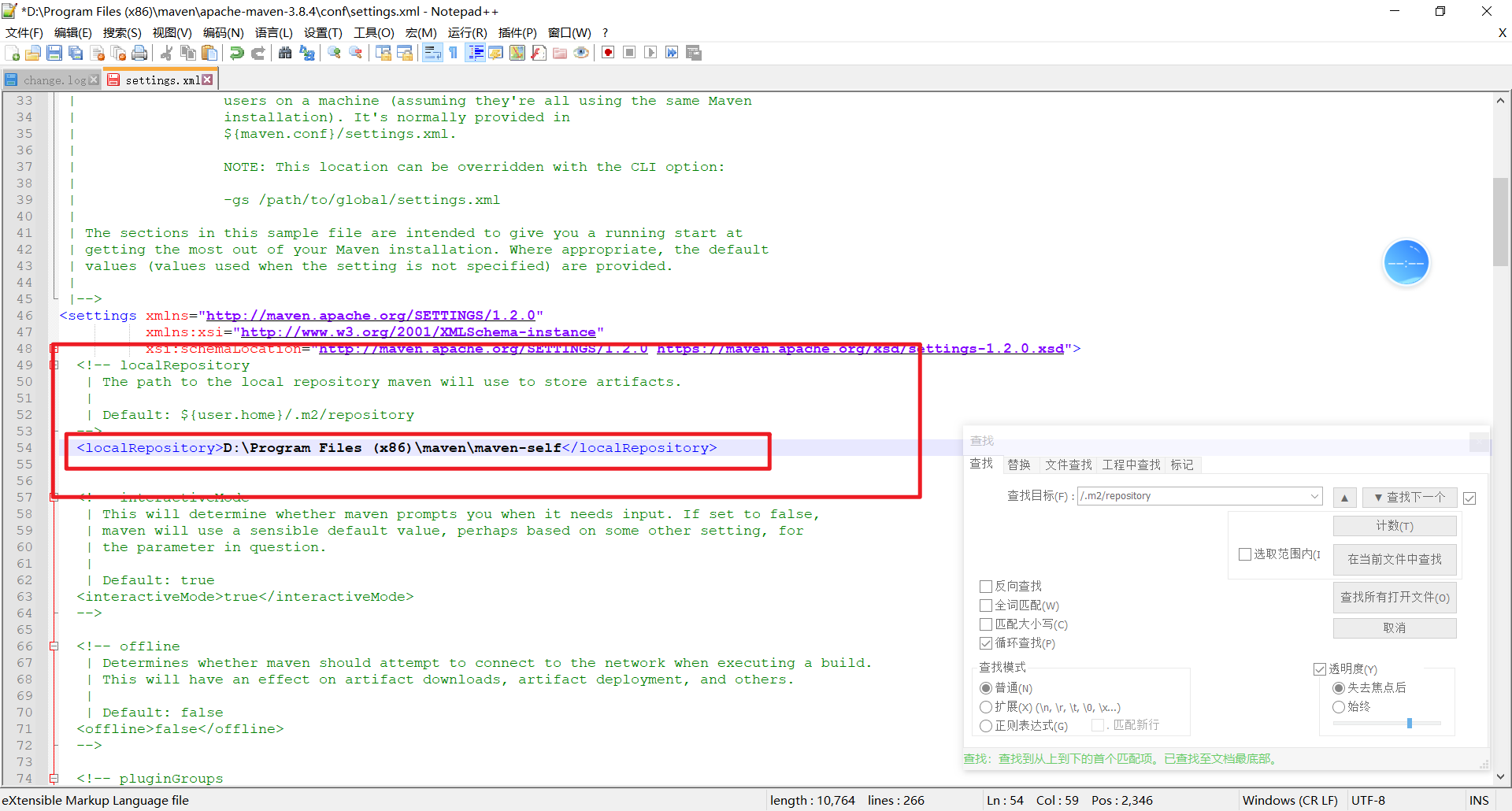Image resolution: width=1512 pixels, height=811 pixels.
Task: Open the 编码(N) menu
Action: coord(223,32)
